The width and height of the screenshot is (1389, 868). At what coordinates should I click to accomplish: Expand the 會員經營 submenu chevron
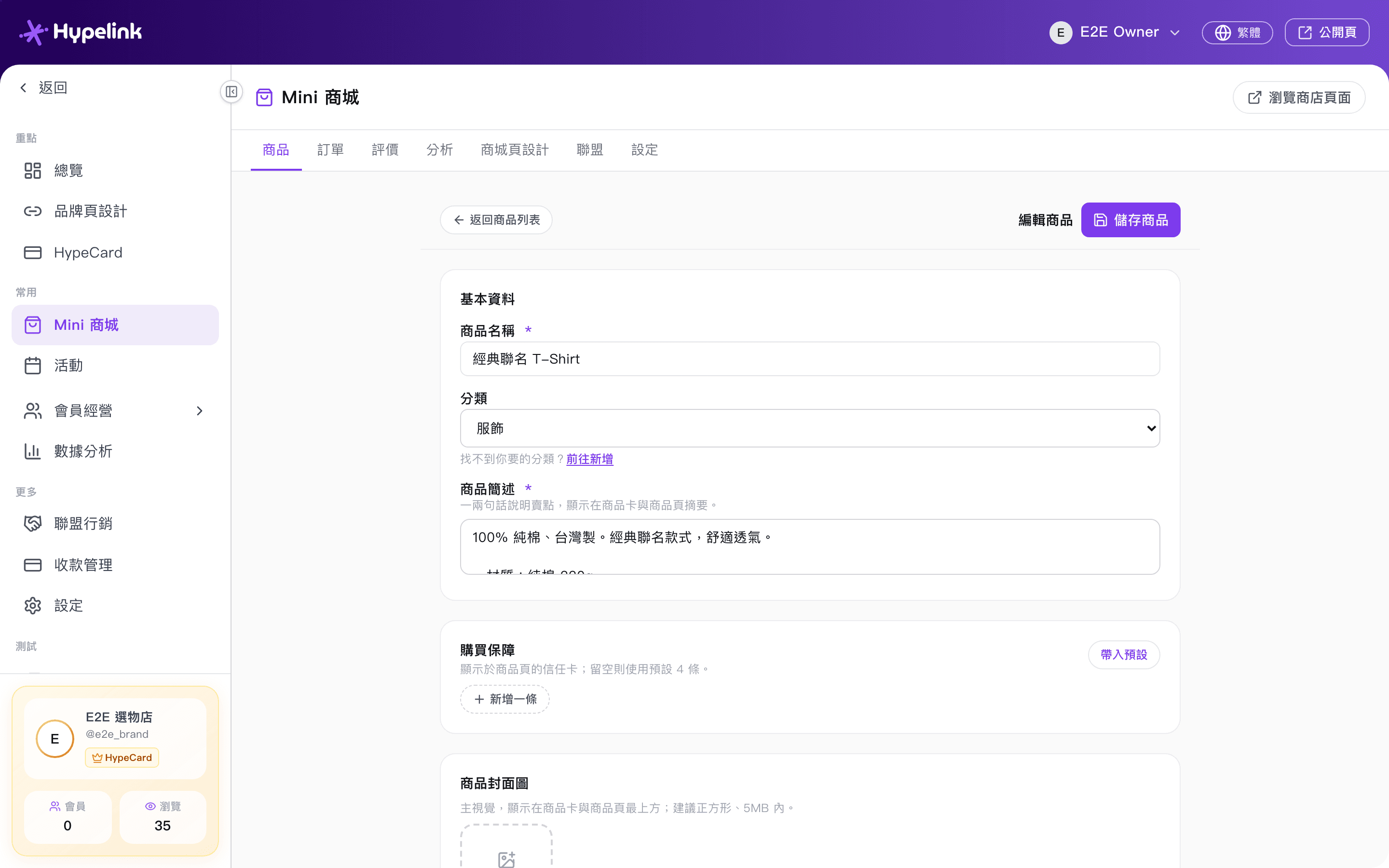(200, 411)
